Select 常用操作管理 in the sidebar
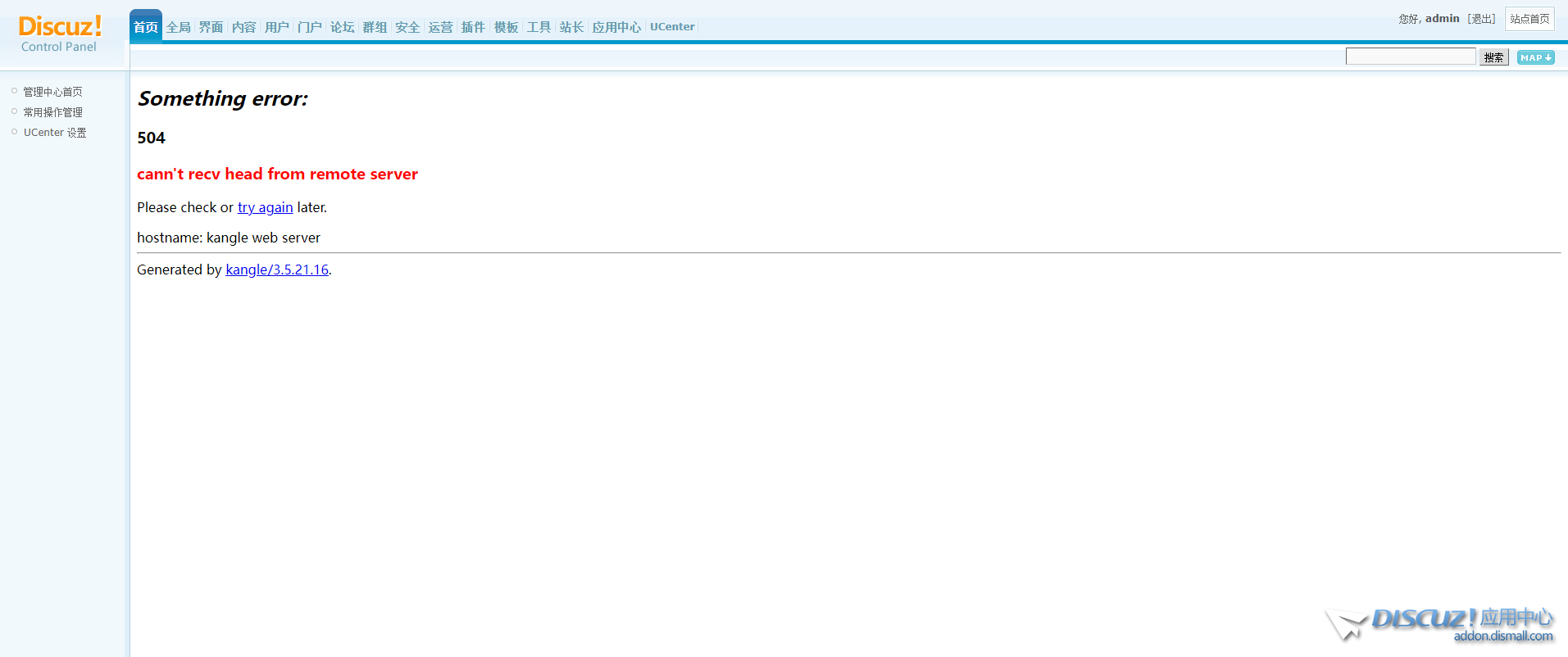Viewport: 1568px width, 657px height. pos(52,112)
